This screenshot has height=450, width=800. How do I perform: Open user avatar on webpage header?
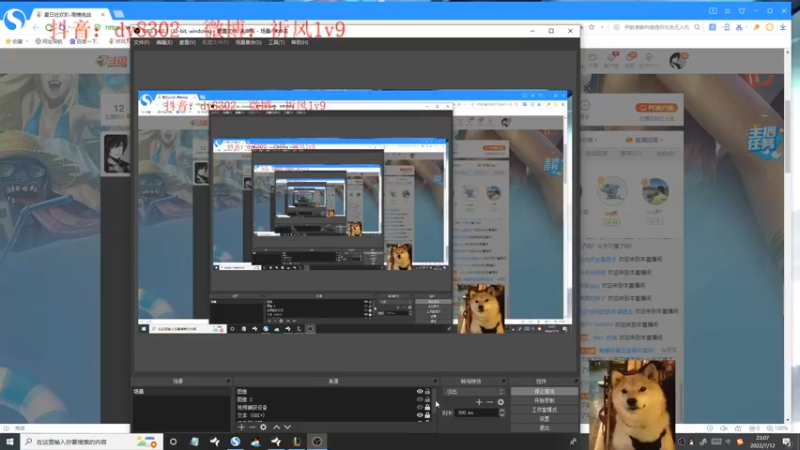tap(679, 60)
